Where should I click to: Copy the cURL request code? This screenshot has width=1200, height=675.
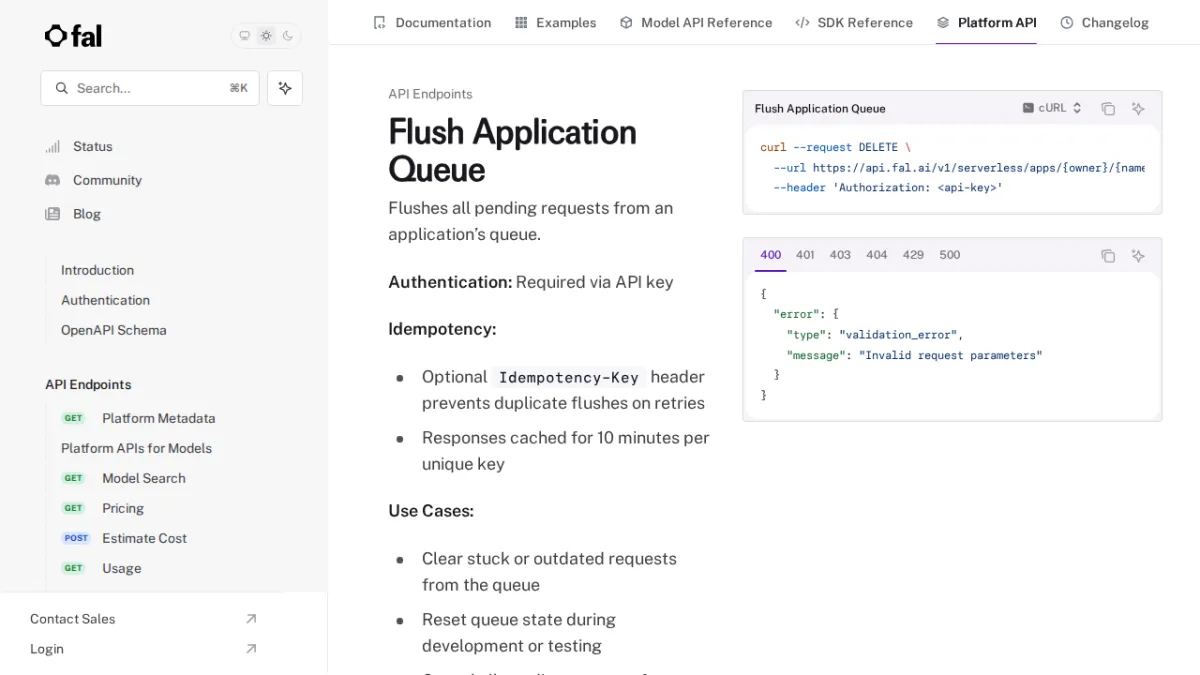[1108, 108]
